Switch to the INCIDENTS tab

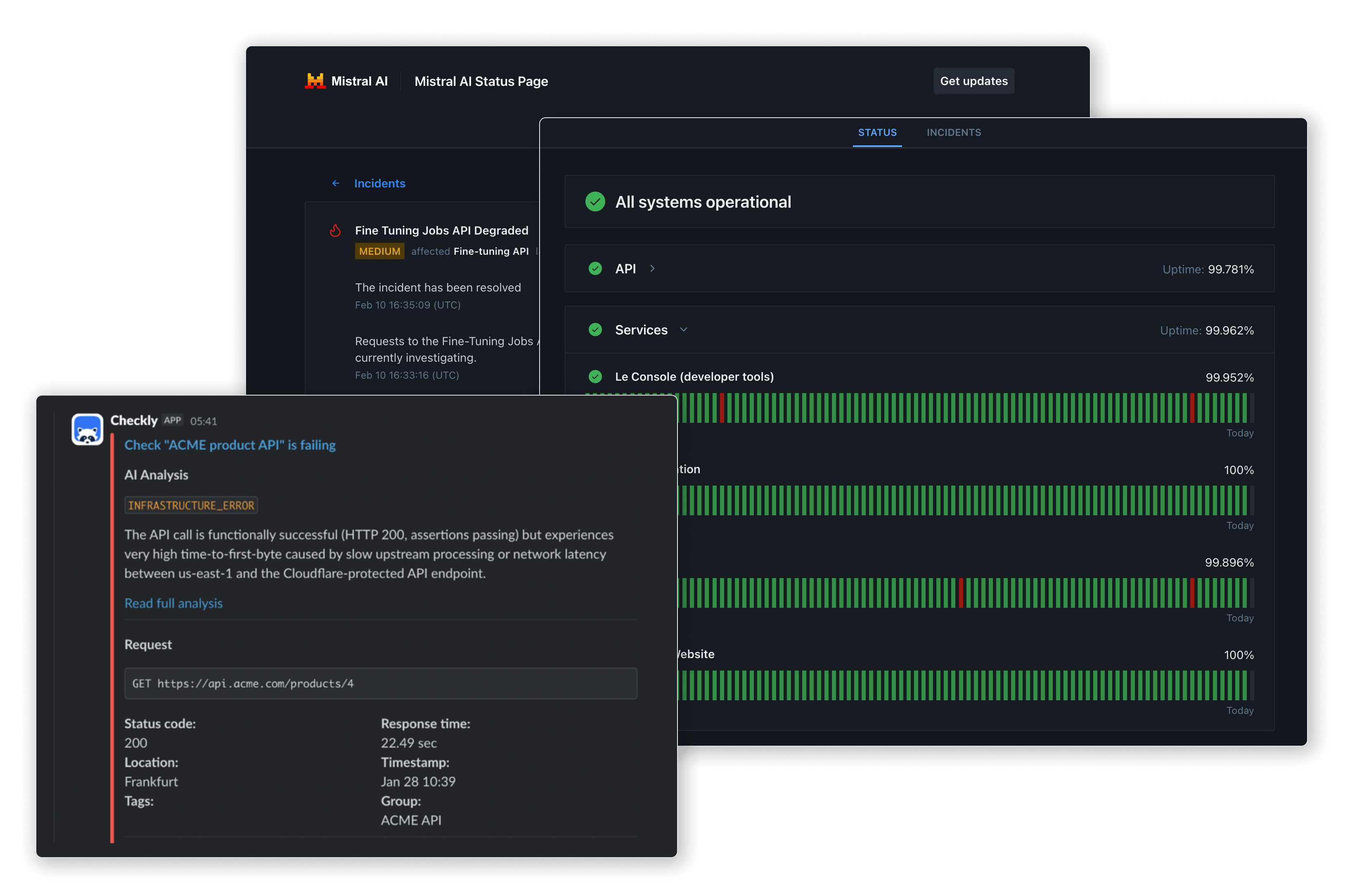point(954,133)
